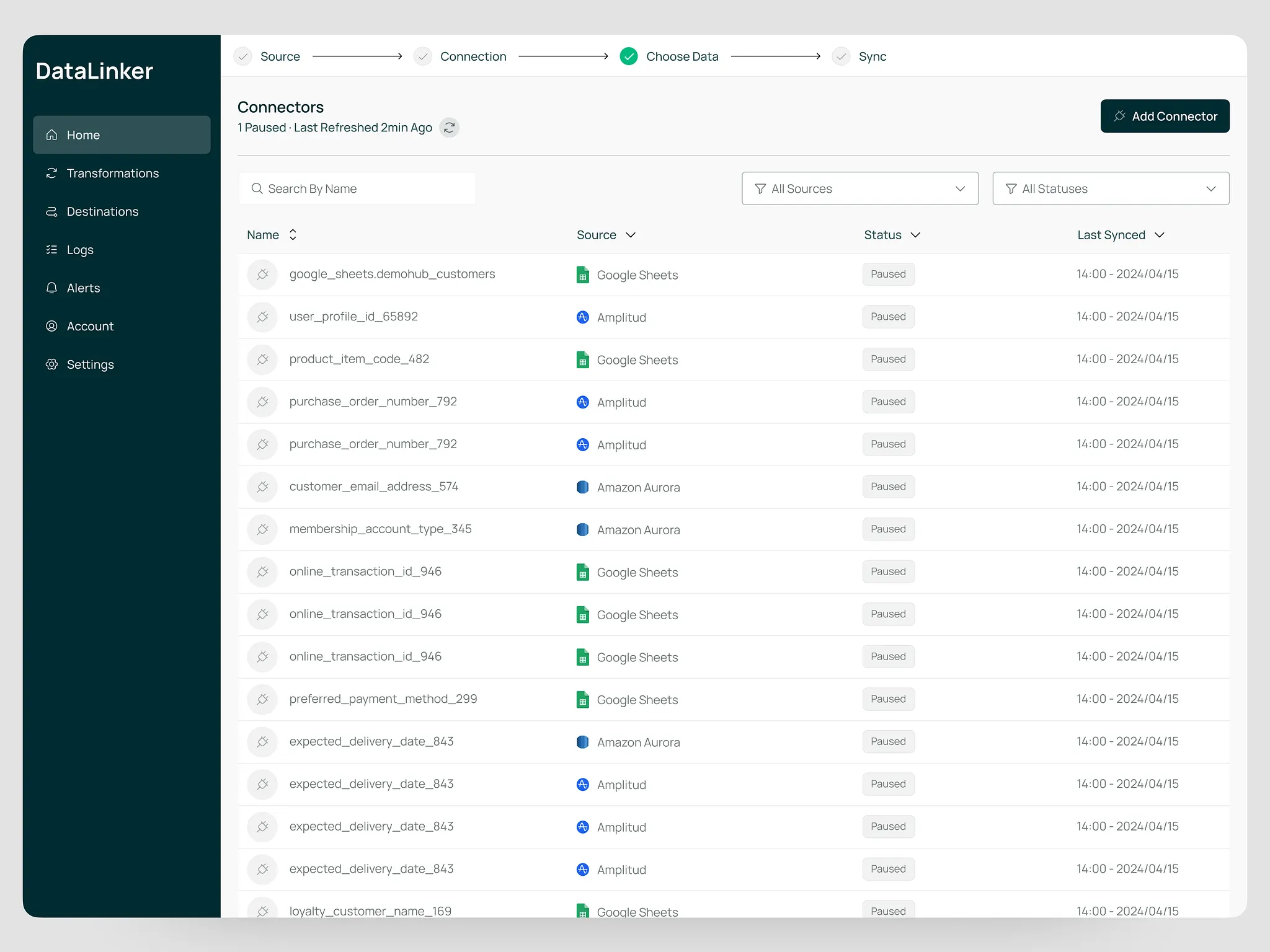Click Google Sheets icon in product_item_code_482 row
Viewport: 1270px width, 952px height.
pyautogui.click(x=582, y=359)
